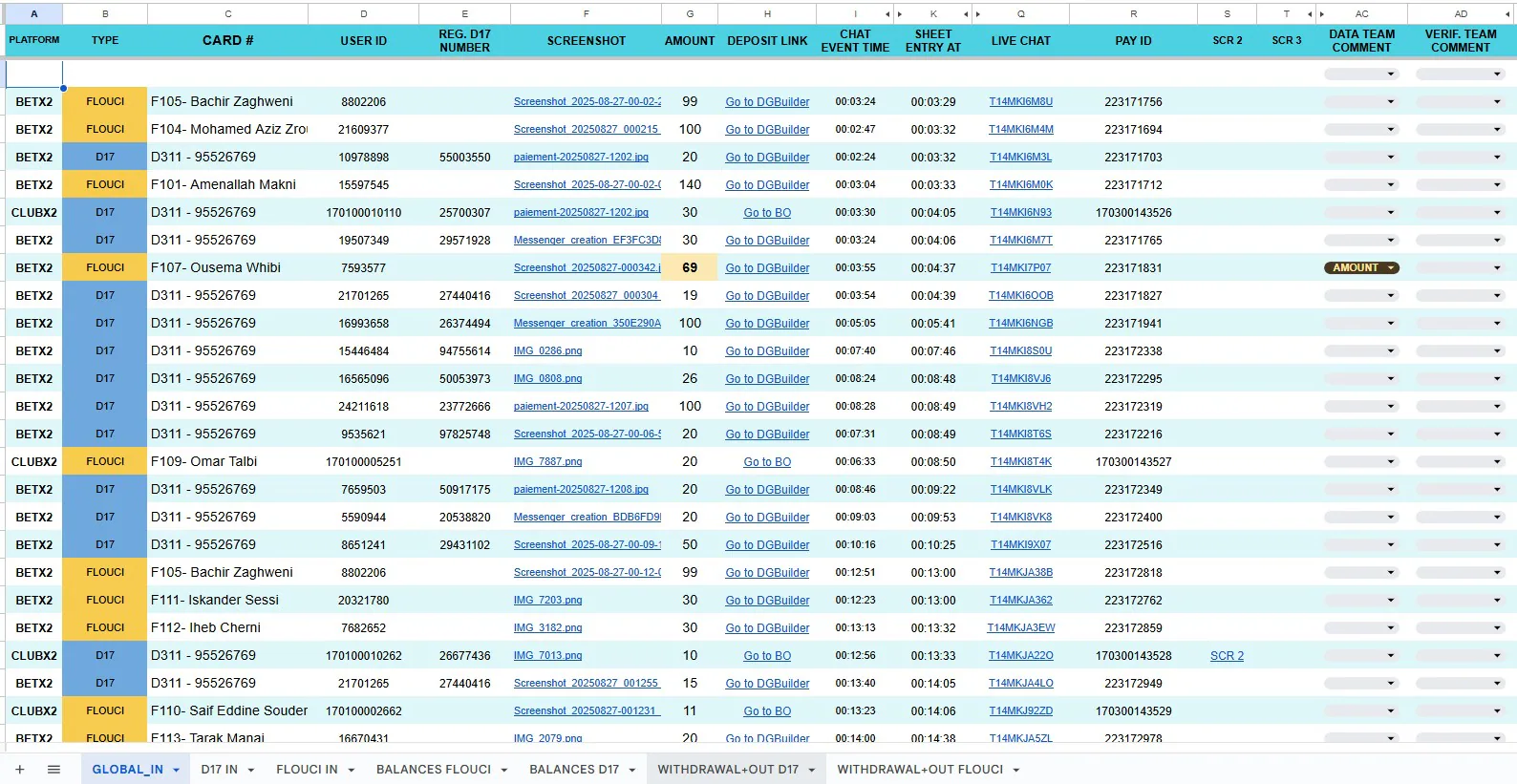Image resolution: width=1517 pixels, height=784 pixels.
Task: Open the WITHDRAWAL+OUT D17 tab menu arrow
Action: pyautogui.click(x=811, y=770)
